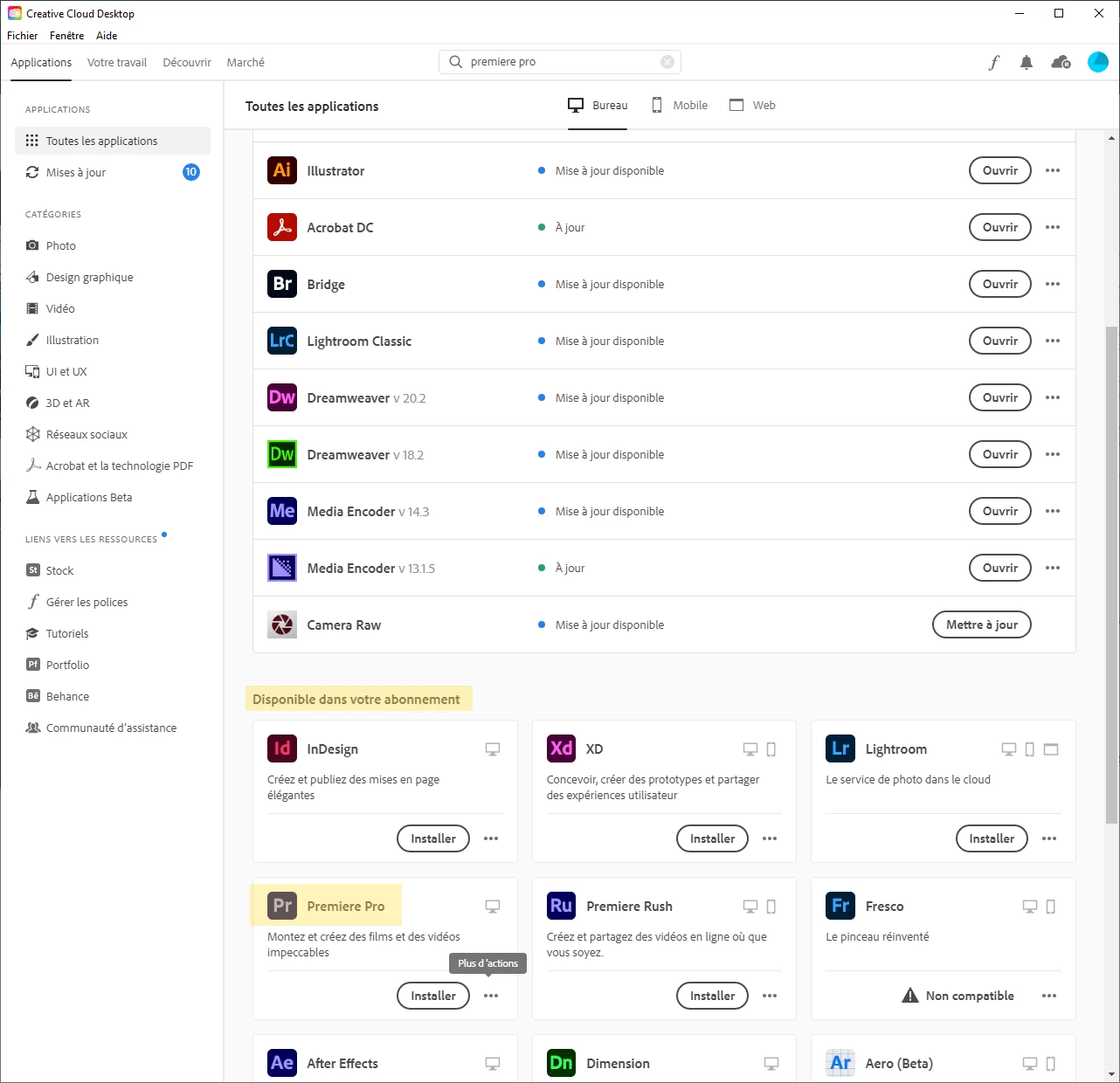The width and height of the screenshot is (1120, 1083).
Task: Click the Lightroom Classic app icon
Action: pyautogui.click(x=282, y=341)
